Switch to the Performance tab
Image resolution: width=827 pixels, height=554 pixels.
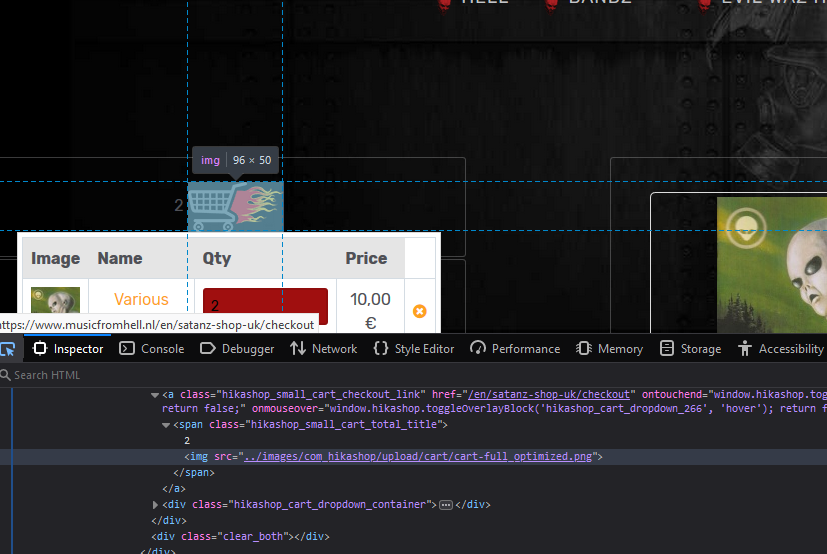515,349
